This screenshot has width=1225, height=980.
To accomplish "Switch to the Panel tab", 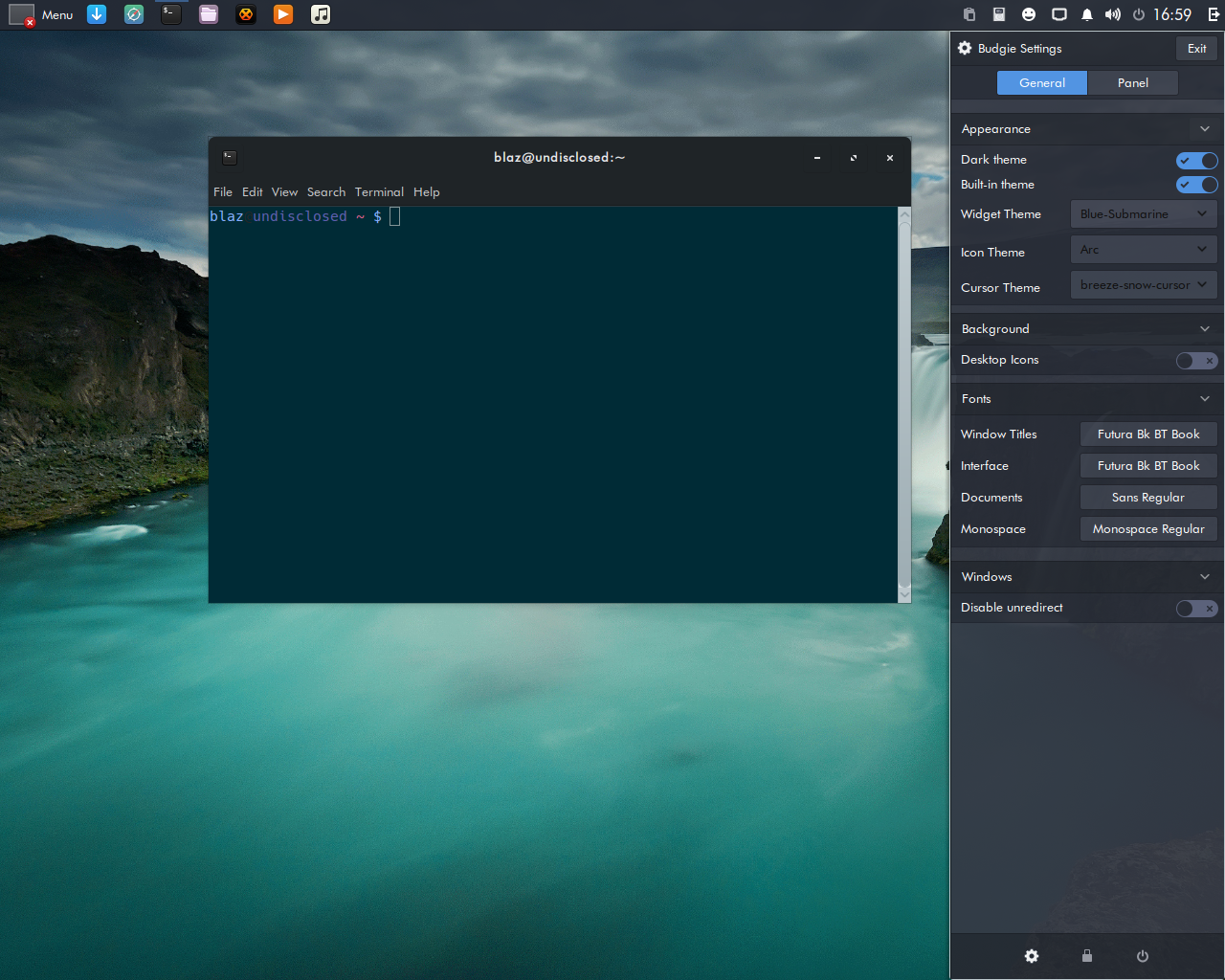I will click(x=1133, y=82).
